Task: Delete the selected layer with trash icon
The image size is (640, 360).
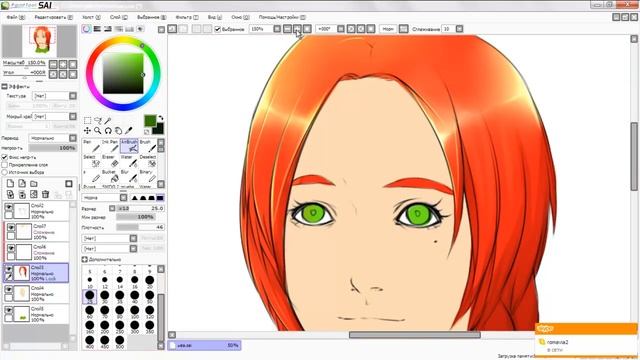Action: click(x=46, y=194)
